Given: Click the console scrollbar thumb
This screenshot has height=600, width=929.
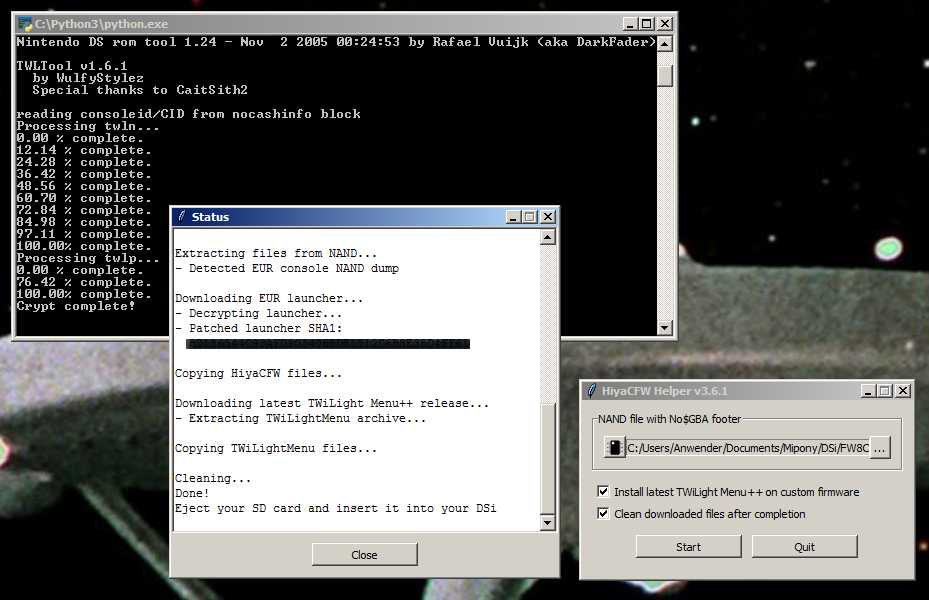Looking at the screenshot, I should pos(665,76).
